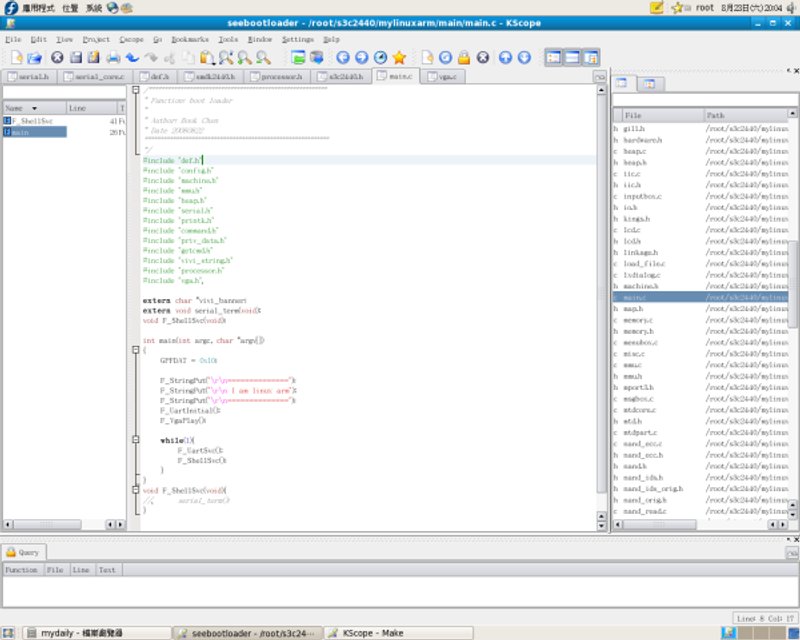Click the Name column sort arrow in the tag list
Image resolution: width=800 pixels, height=640 pixels.
point(34,109)
